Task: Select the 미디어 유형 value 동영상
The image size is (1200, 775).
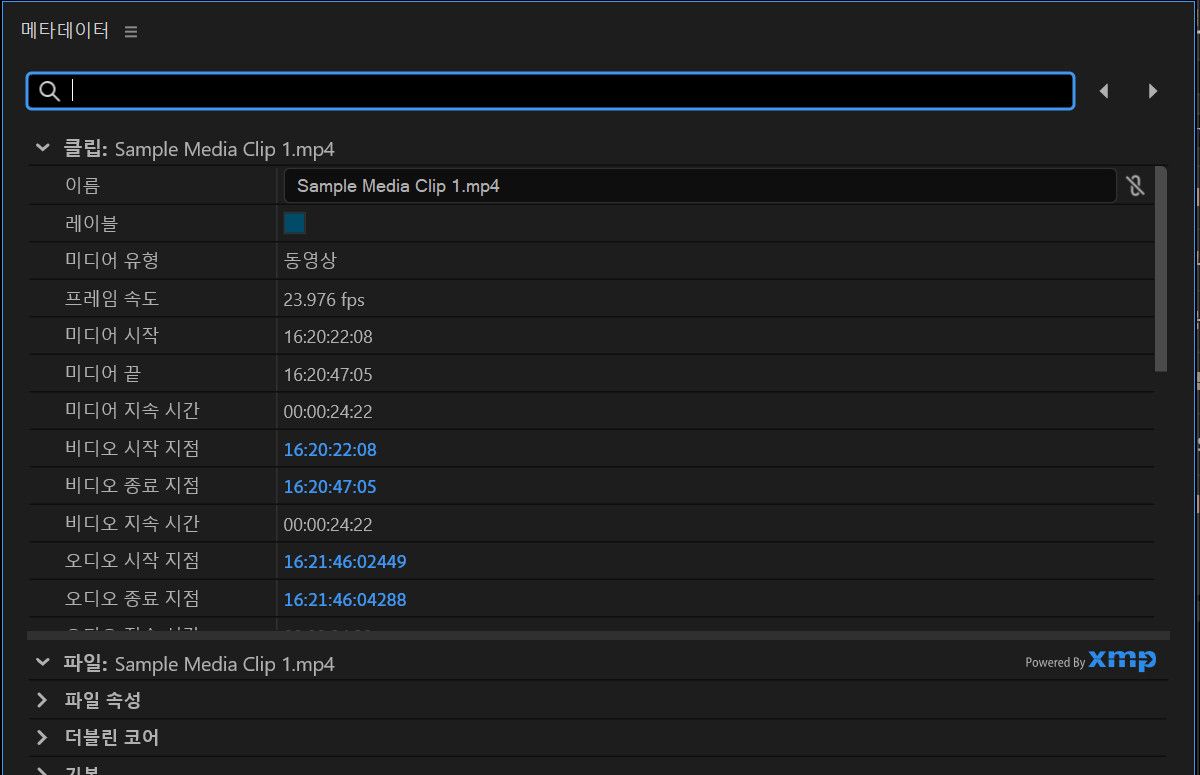Action: point(310,261)
